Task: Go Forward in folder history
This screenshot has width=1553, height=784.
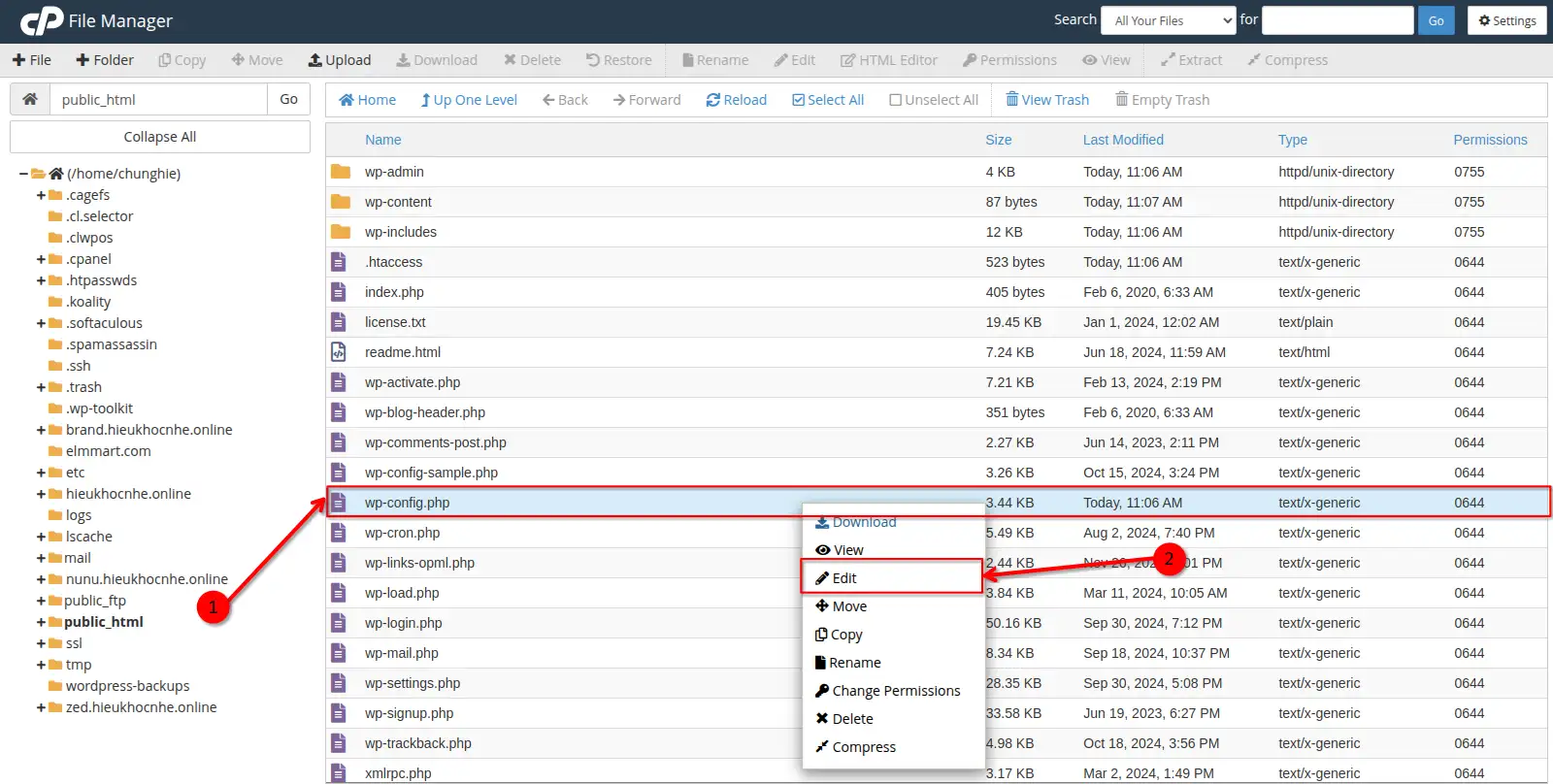Action: pos(646,100)
